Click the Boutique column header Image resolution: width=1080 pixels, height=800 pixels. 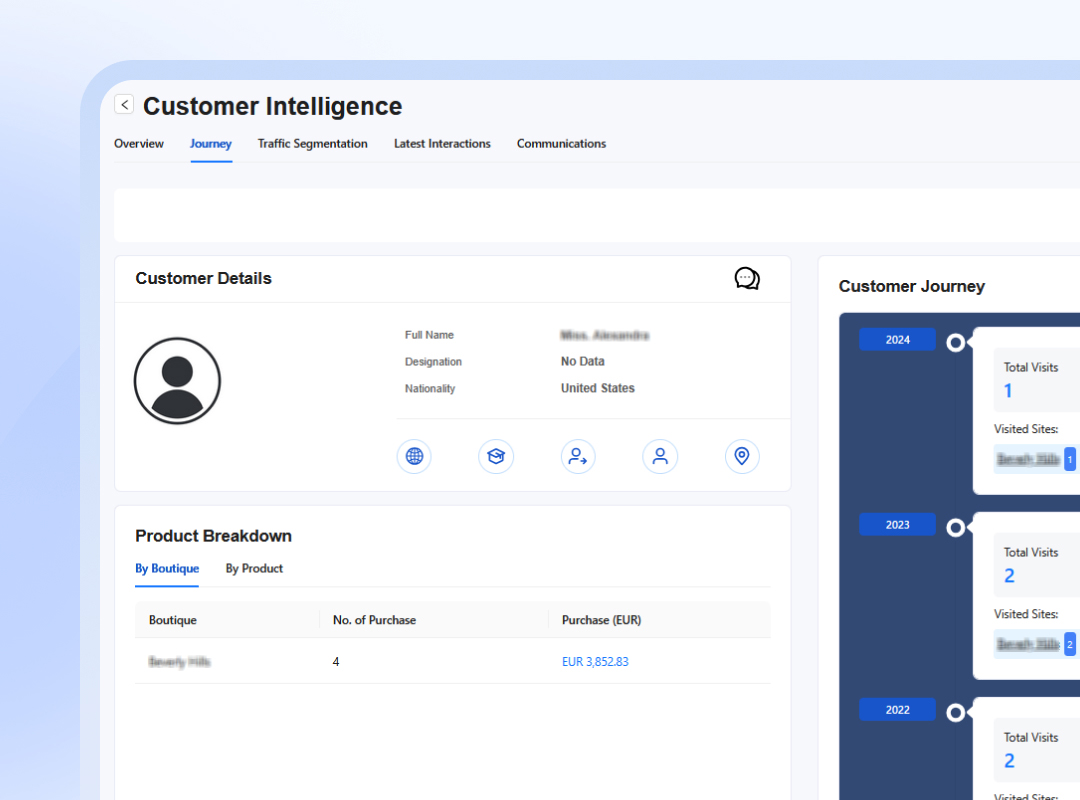click(173, 620)
